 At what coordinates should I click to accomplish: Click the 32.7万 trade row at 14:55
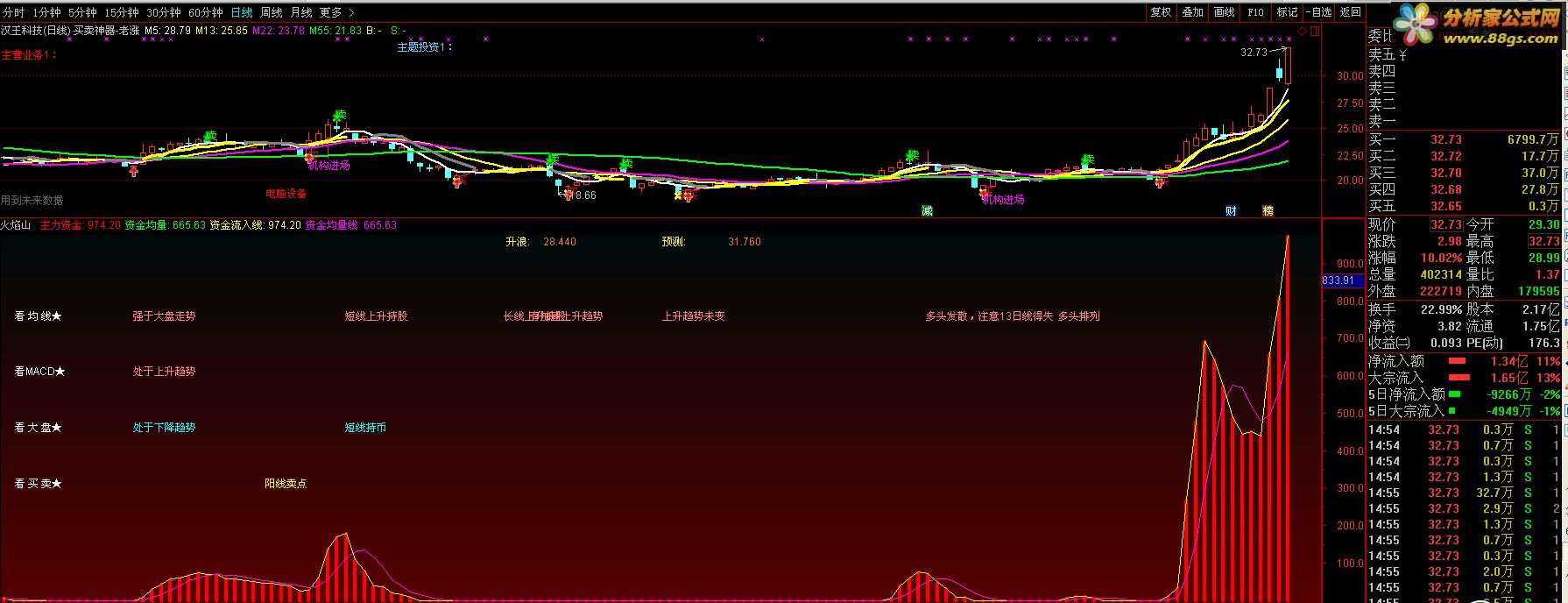click(x=1466, y=493)
